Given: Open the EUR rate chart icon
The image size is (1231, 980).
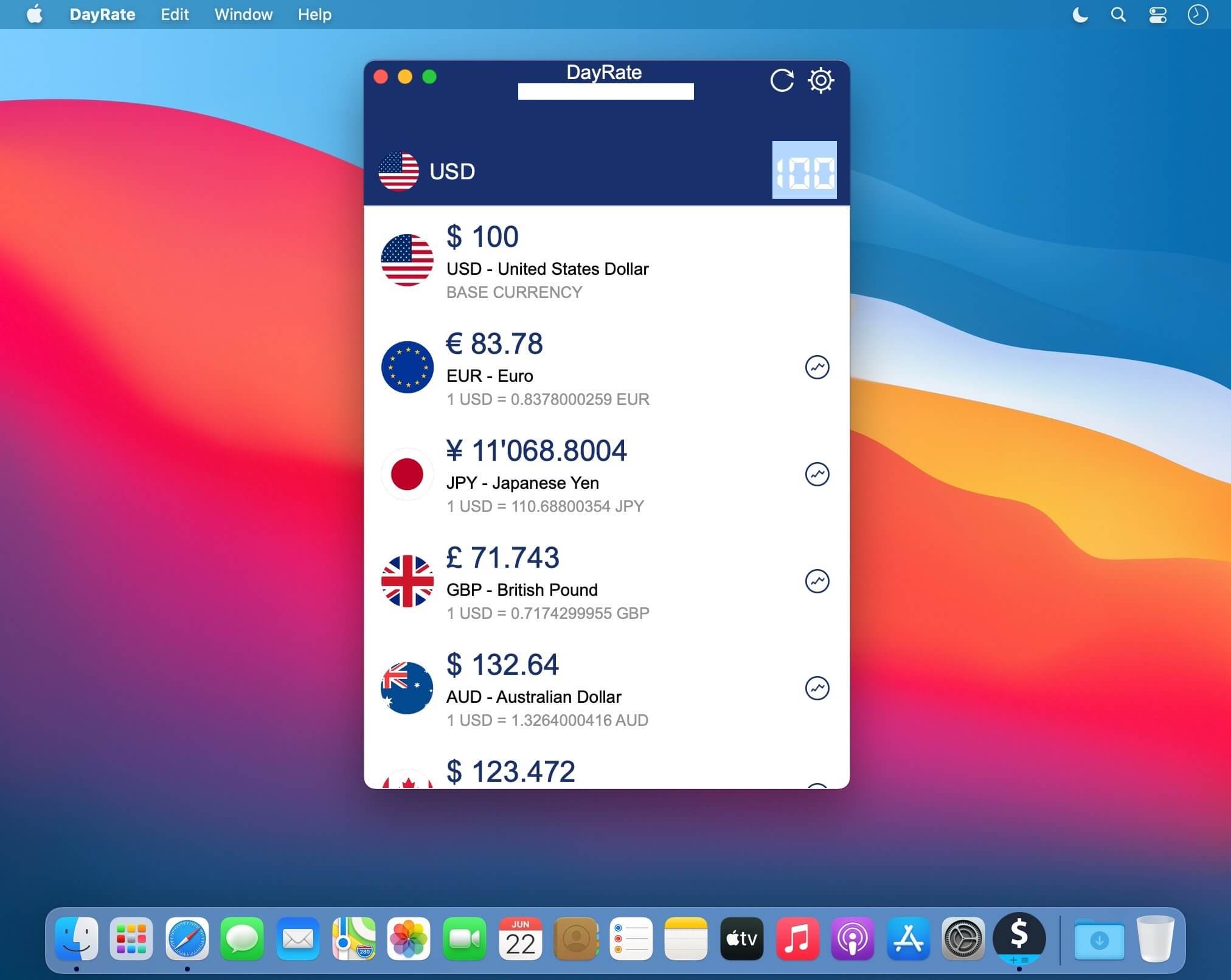Looking at the screenshot, I should tap(817, 367).
